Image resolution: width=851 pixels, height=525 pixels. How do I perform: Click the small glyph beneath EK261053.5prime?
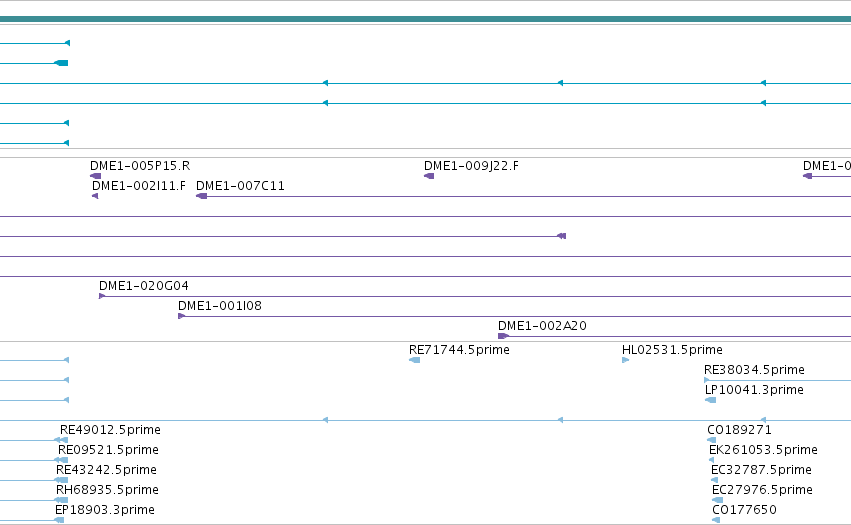pos(712,460)
